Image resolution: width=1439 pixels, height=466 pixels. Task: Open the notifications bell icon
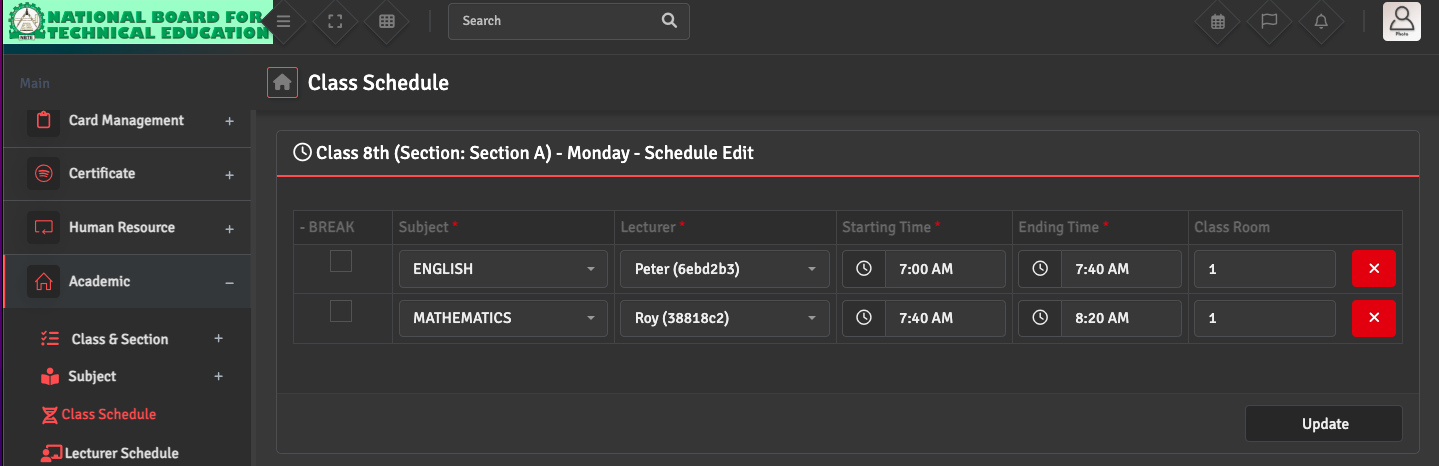1321,21
